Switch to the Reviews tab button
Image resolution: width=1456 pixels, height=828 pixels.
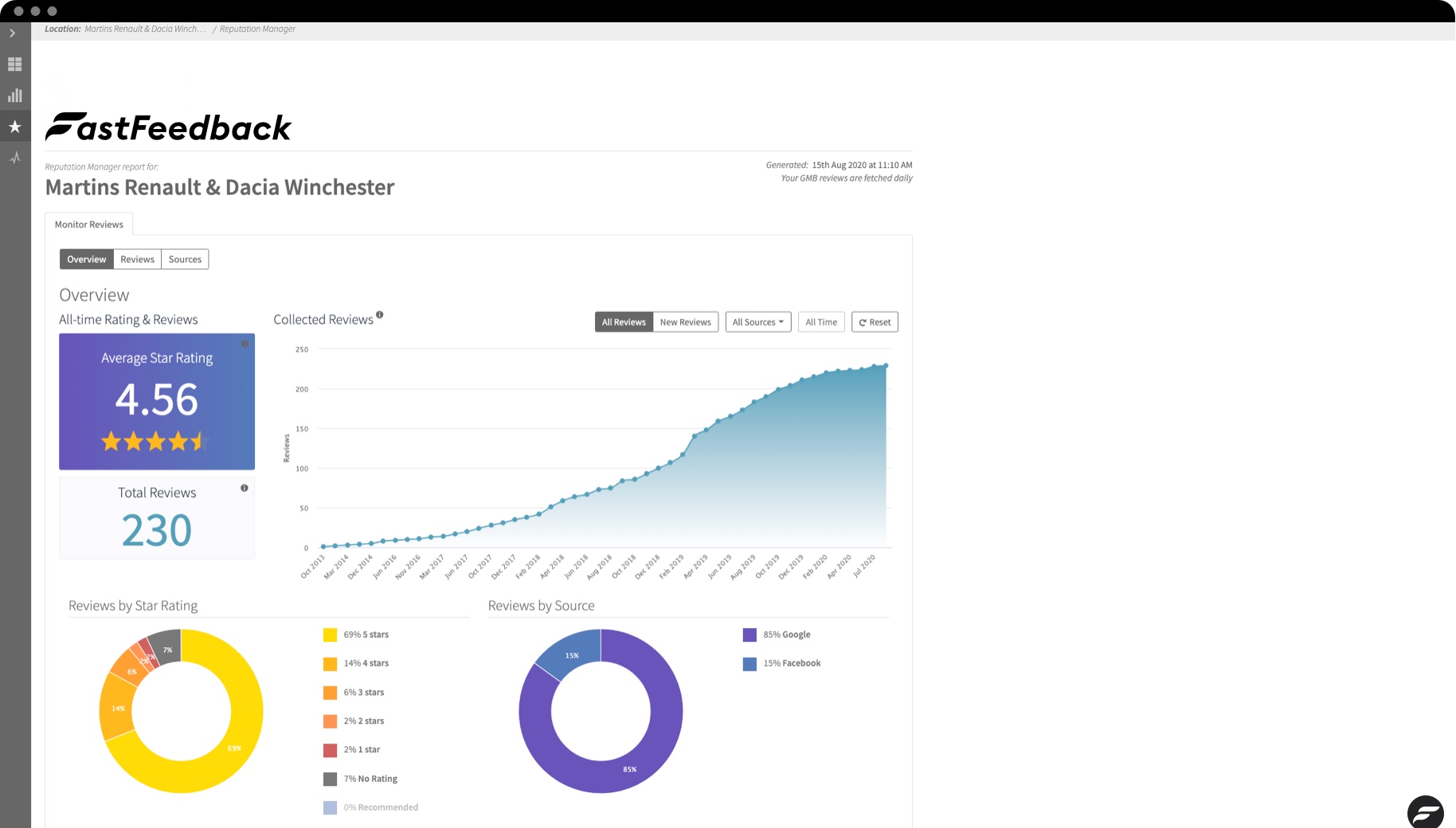[x=138, y=260]
